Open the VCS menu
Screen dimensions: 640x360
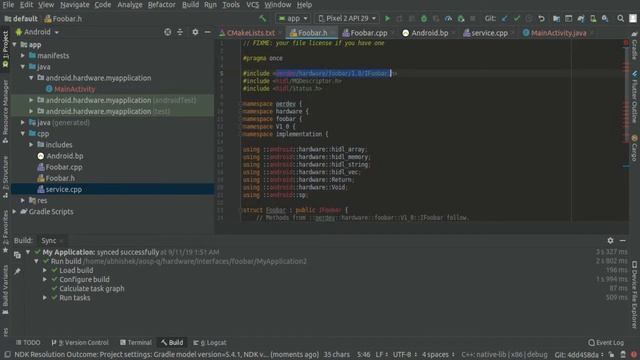[x=252, y=5]
